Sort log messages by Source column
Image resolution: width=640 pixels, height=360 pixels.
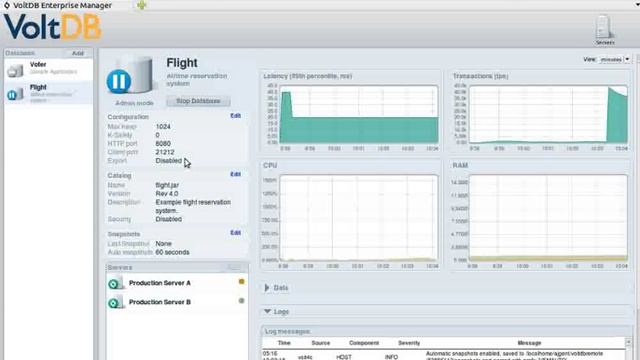320,343
